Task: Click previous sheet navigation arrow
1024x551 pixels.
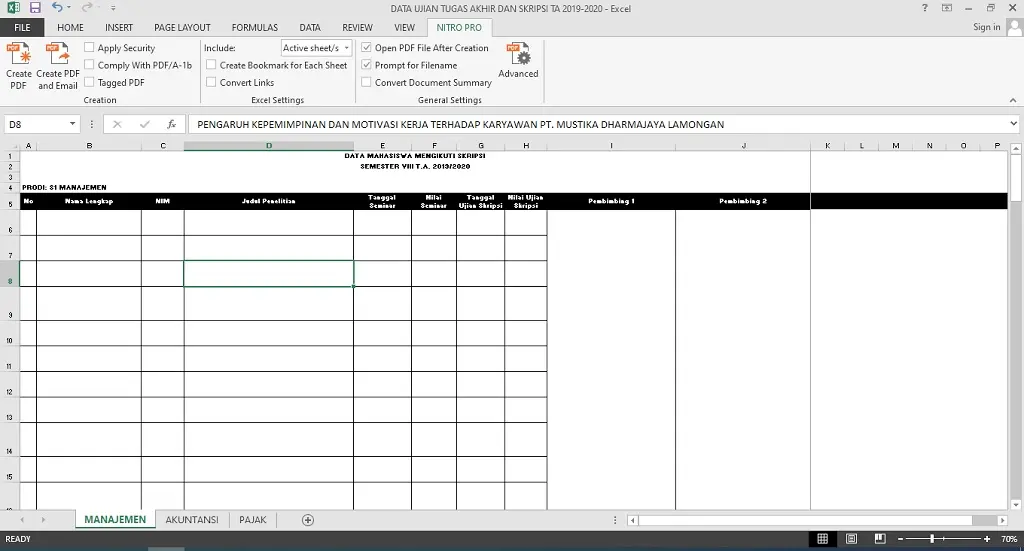Action: click(x=22, y=520)
